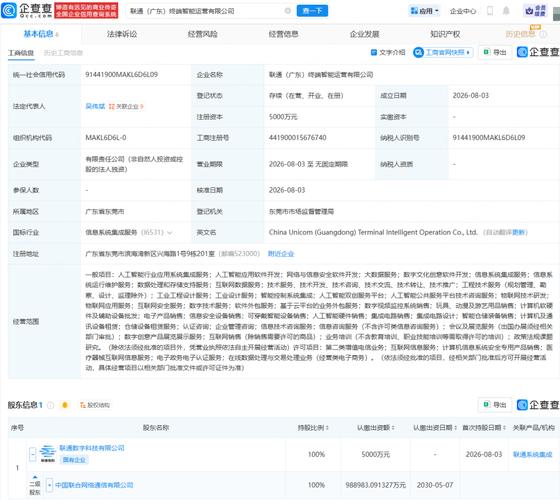This screenshot has width=560, height=500.
Task: Collapse the 联通数字科技有限公司 shareholder row
Action: [32, 454]
